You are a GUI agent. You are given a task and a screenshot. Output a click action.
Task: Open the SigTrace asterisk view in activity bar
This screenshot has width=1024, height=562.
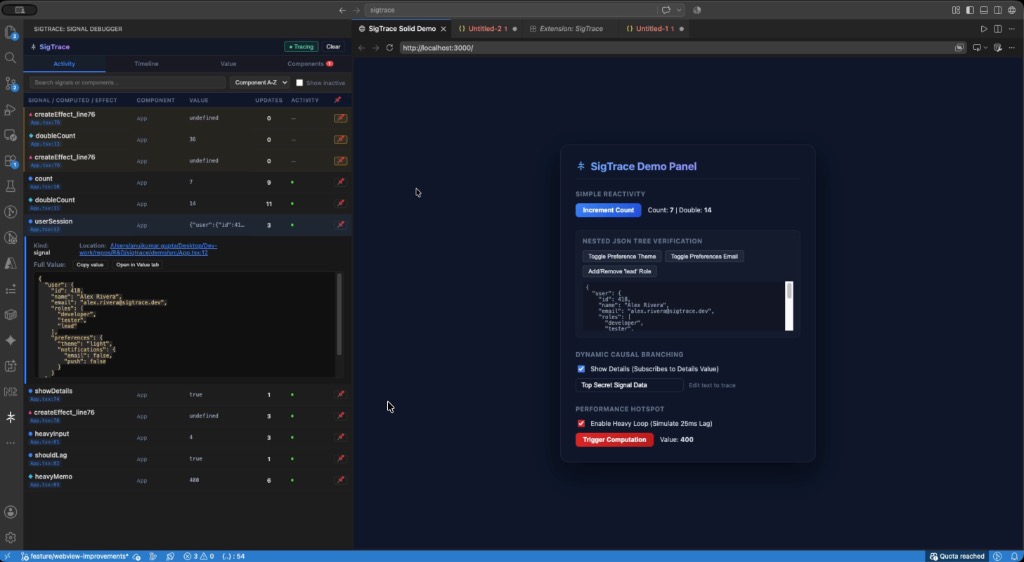point(10,417)
